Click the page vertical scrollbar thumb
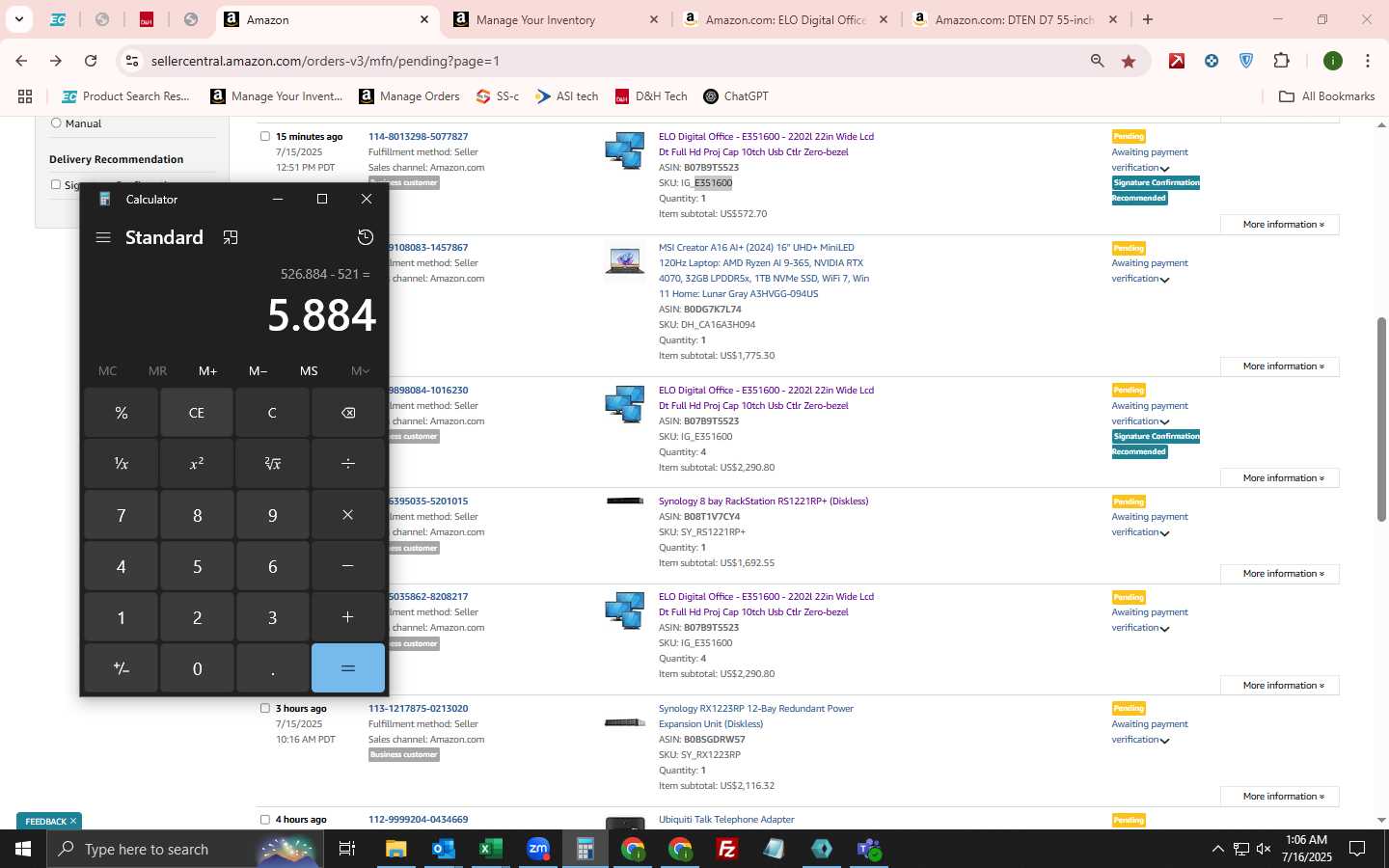This screenshot has height=868, width=1389. coord(1381,420)
